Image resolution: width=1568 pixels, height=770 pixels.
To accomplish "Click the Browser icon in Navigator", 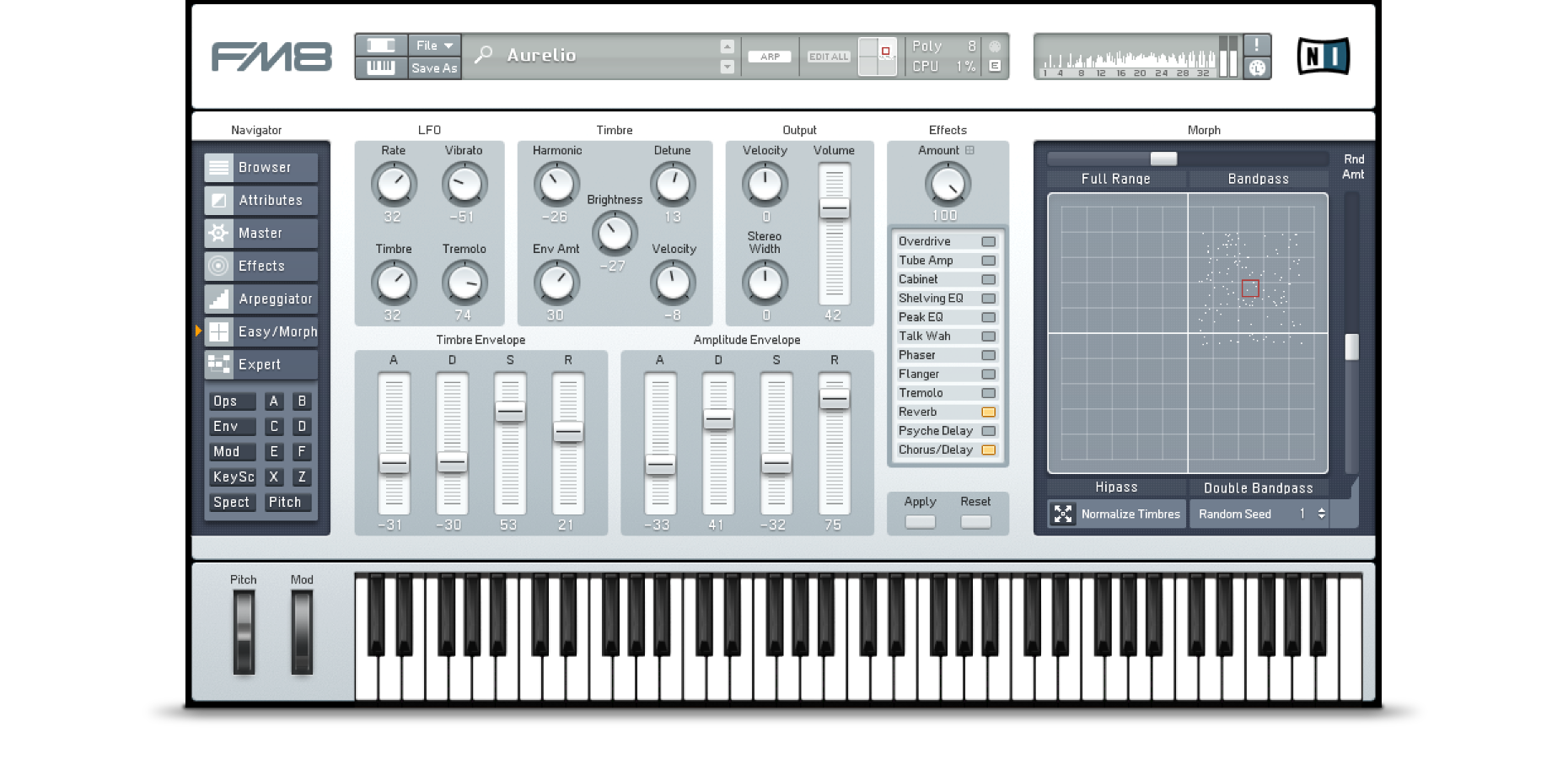I will [219, 168].
